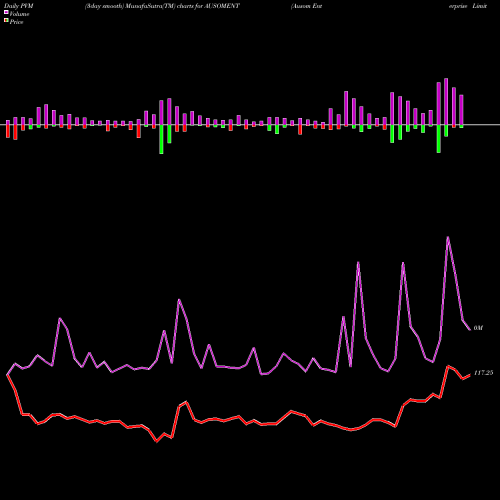The width and height of the screenshot is (500, 500).
Task: Click the highest peak of the magenta volume line
Action: [x=448, y=237]
